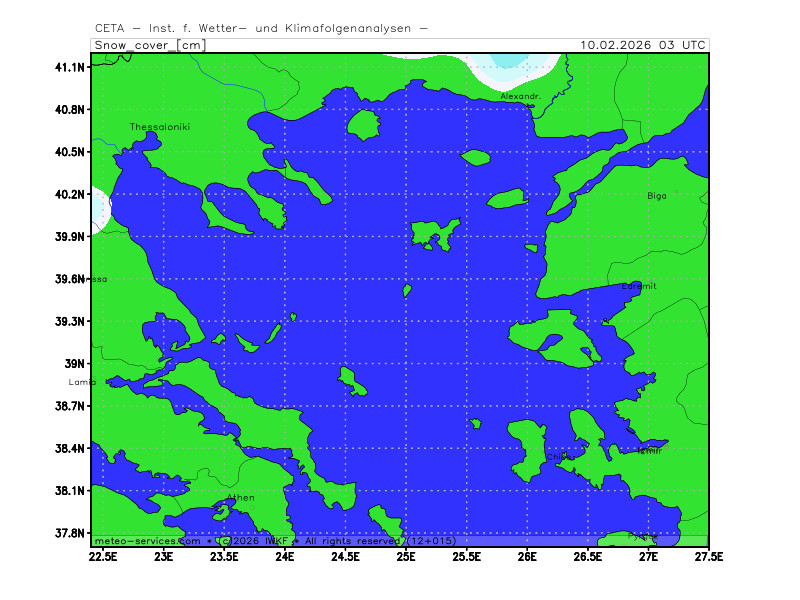Click the CETA institute header text

coord(261,28)
